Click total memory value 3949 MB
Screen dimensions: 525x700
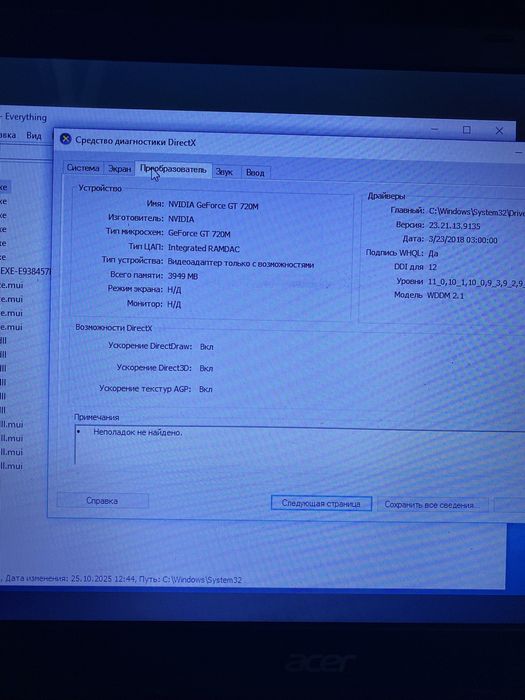(183, 276)
